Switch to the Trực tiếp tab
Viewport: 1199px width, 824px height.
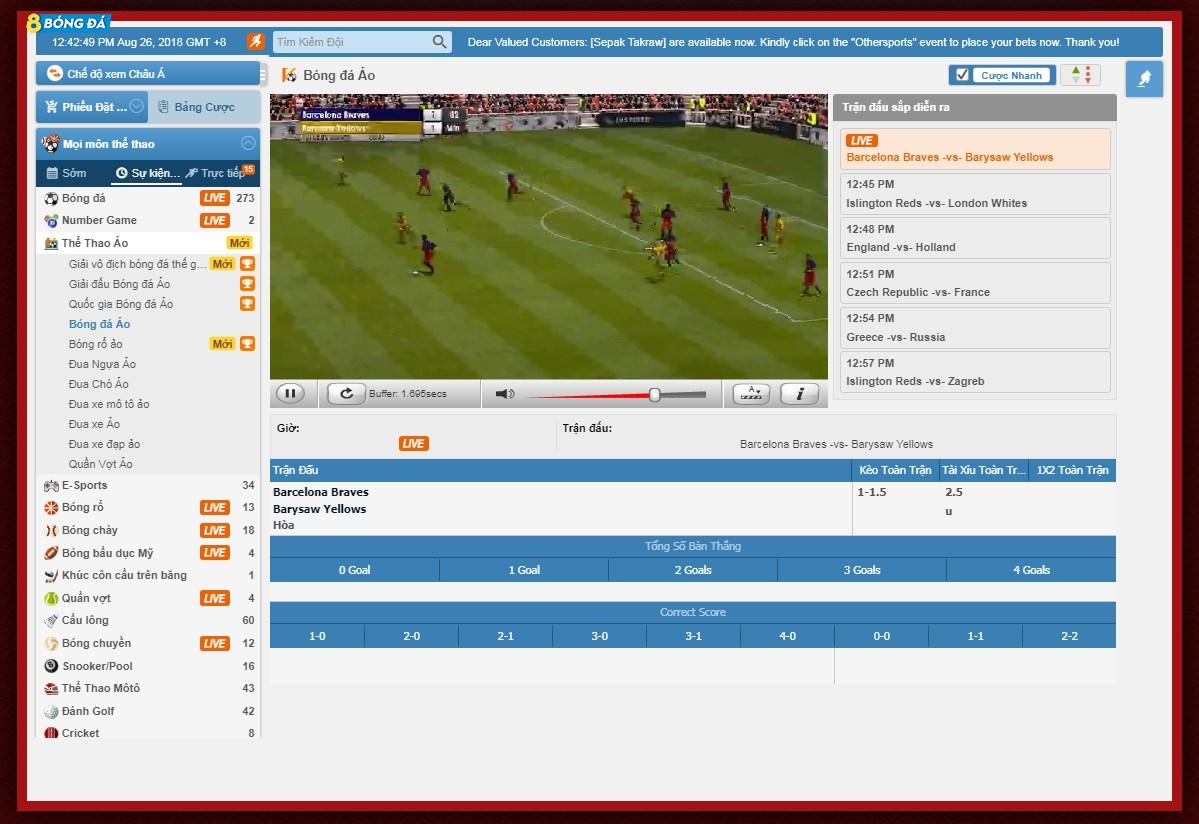click(x=218, y=173)
